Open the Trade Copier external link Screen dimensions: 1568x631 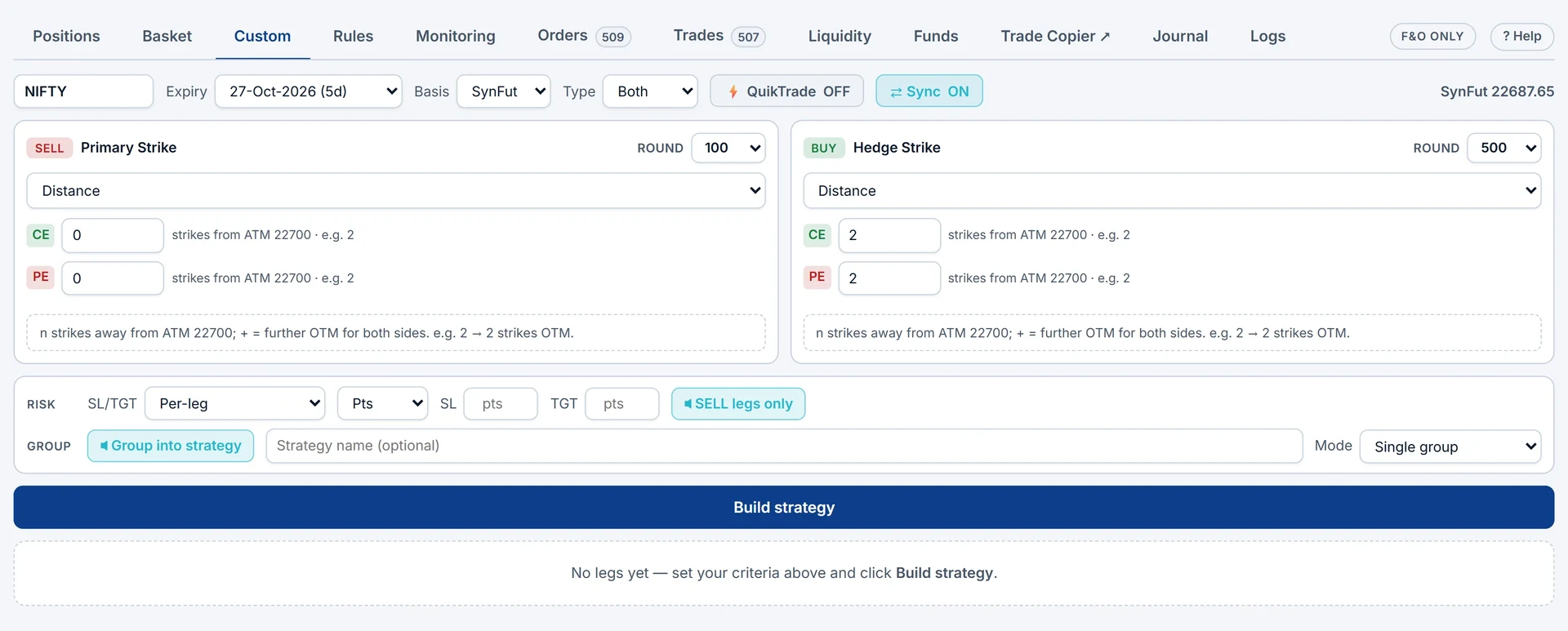[1055, 36]
